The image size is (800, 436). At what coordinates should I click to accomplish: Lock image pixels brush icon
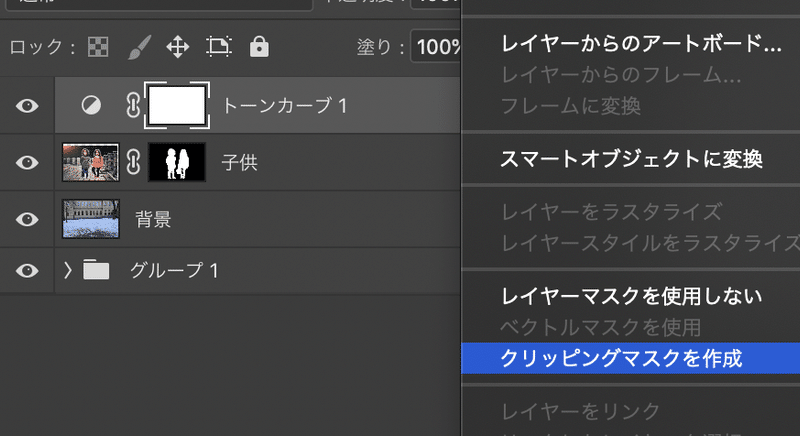139,47
